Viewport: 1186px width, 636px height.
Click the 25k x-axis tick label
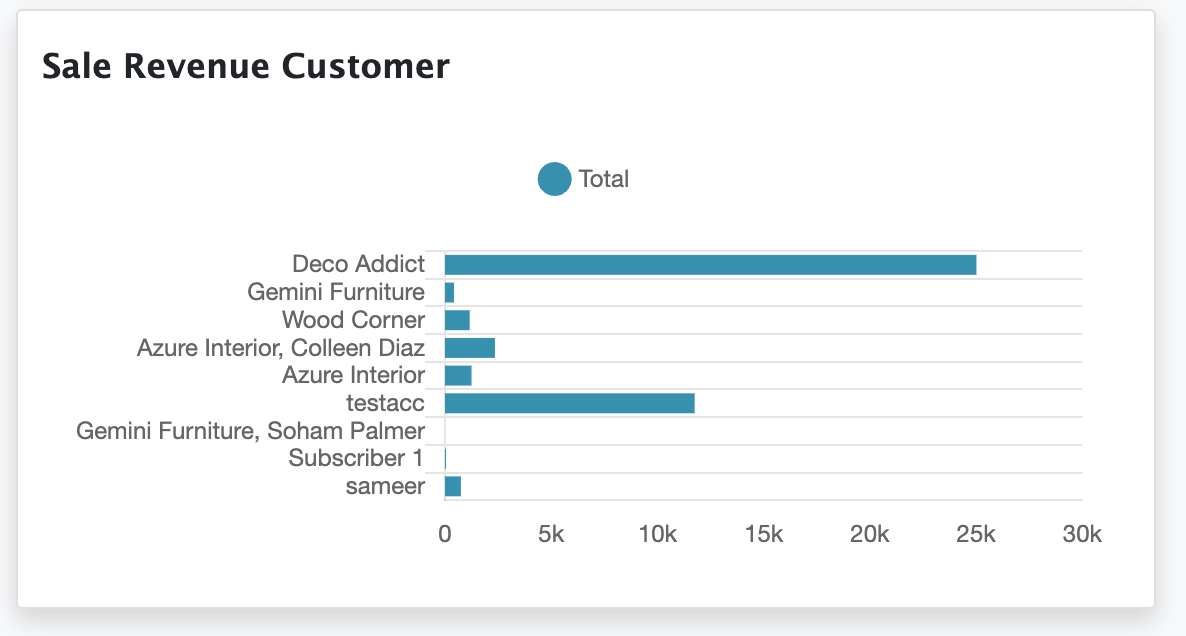(x=975, y=534)
